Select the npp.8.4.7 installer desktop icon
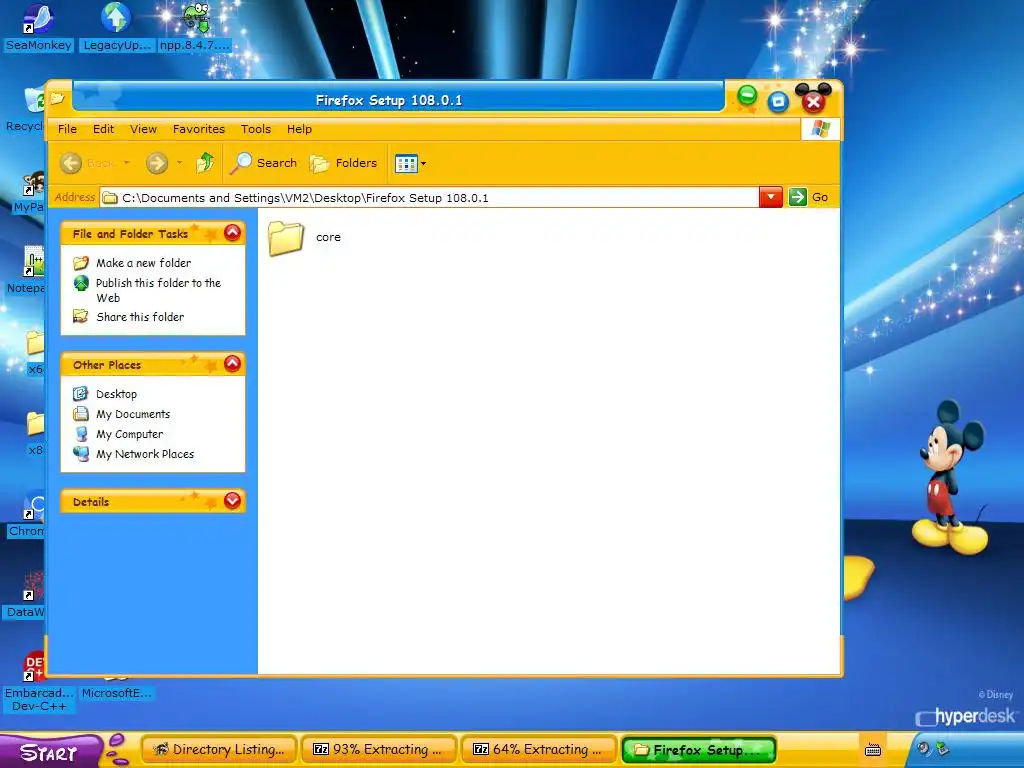Image resolution: width=1024 pixels, height=768 pixels. pyautogui.click(x=195, y=27)
